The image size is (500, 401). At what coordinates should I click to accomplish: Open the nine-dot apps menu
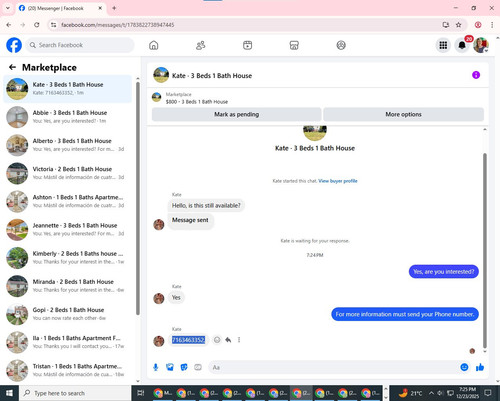(x=443, y=45)
